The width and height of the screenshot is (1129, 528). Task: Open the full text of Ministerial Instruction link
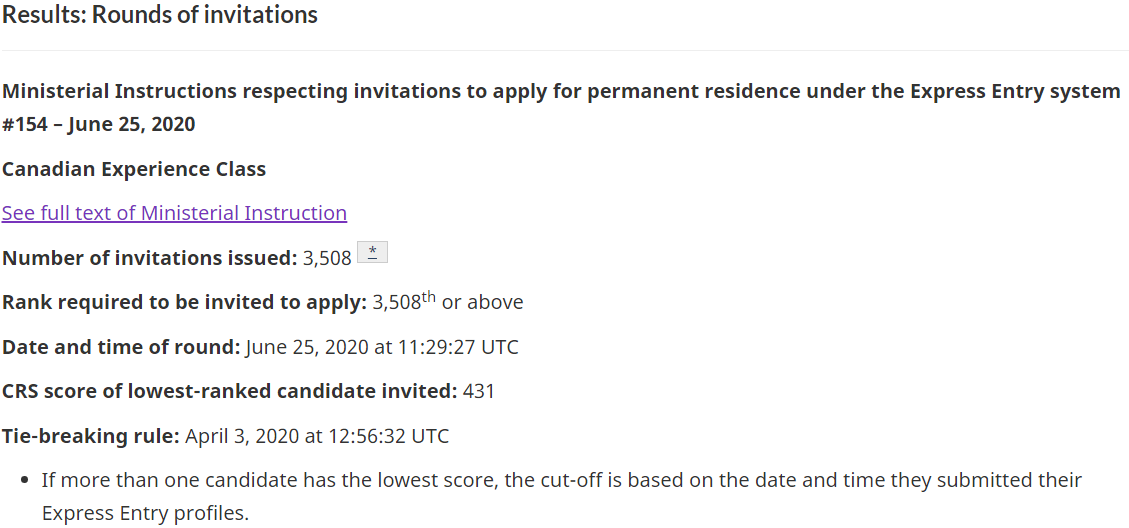click(x=174, y=213)
